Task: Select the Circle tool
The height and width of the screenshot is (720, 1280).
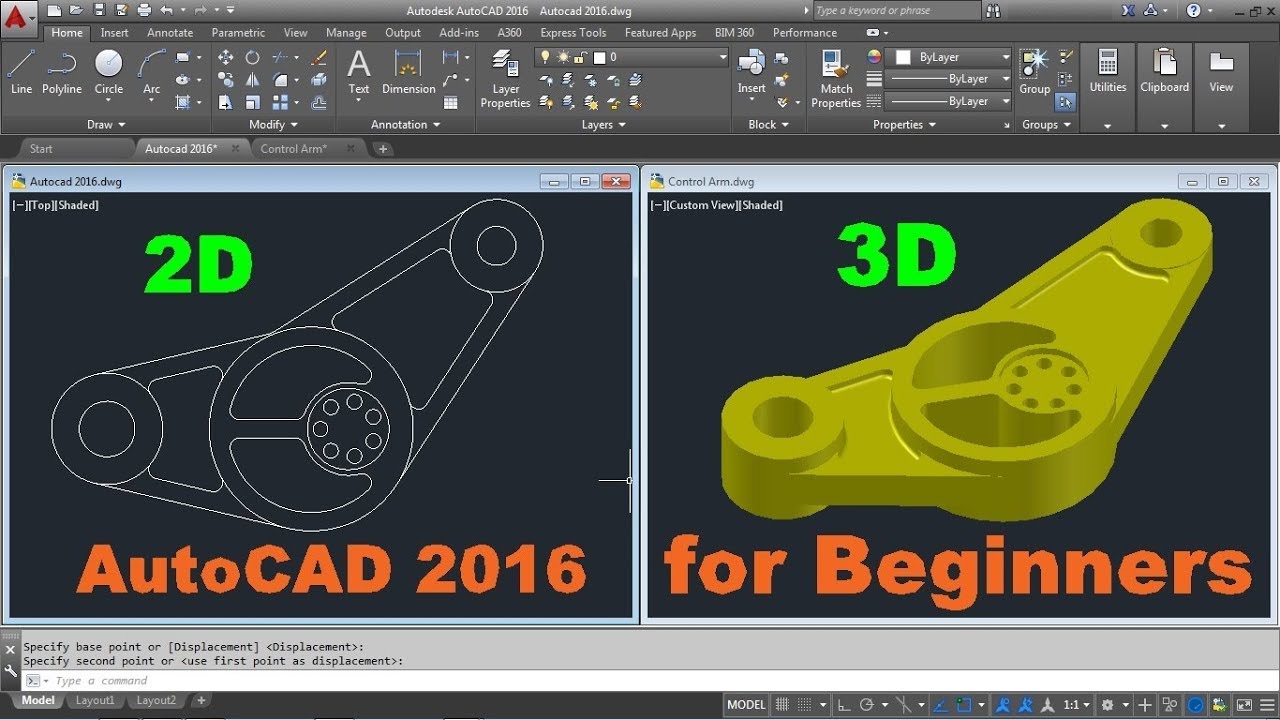Action: tap(109, 71)
